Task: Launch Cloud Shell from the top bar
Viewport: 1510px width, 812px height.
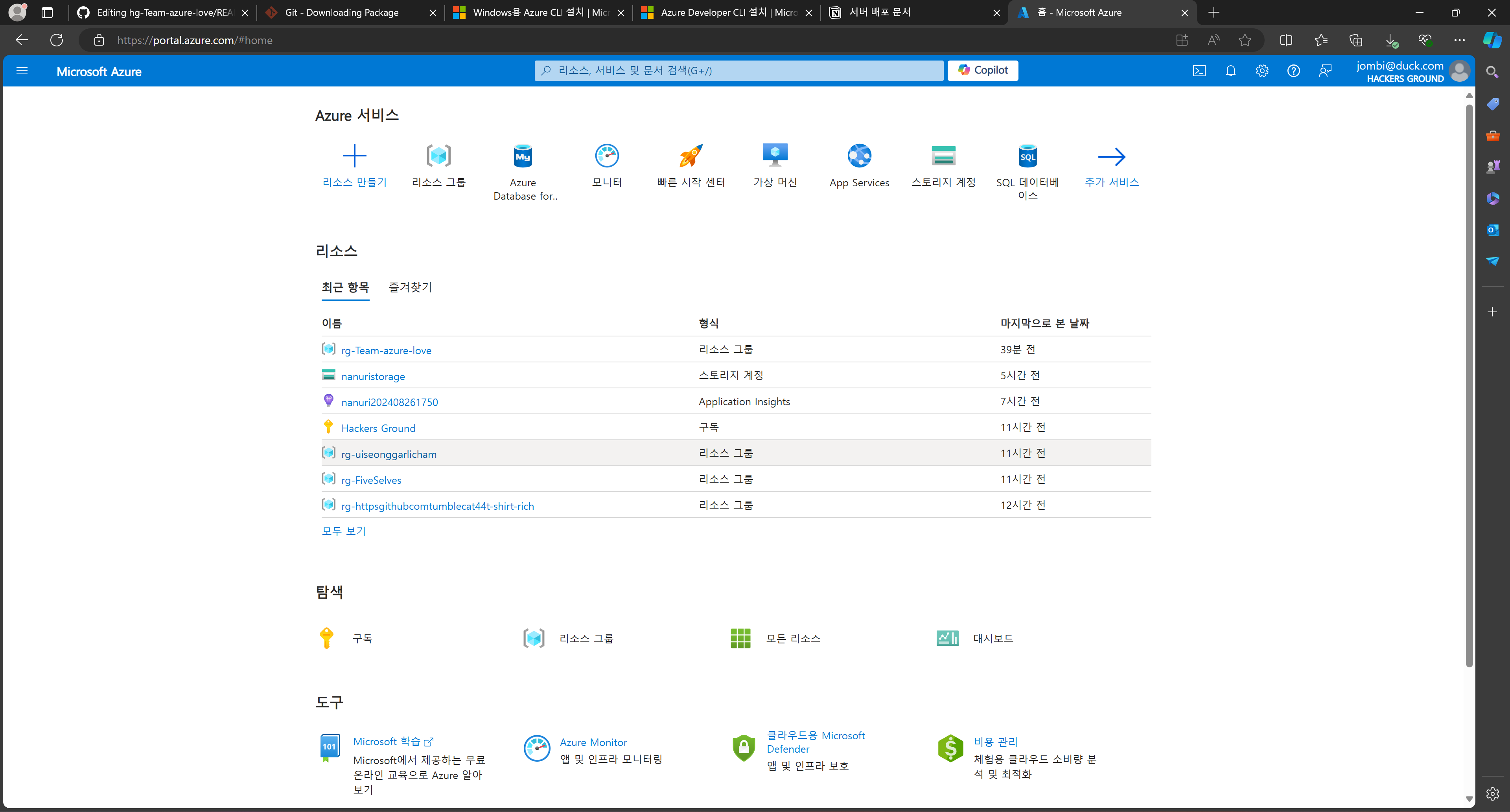Action: coord(1199,71)
